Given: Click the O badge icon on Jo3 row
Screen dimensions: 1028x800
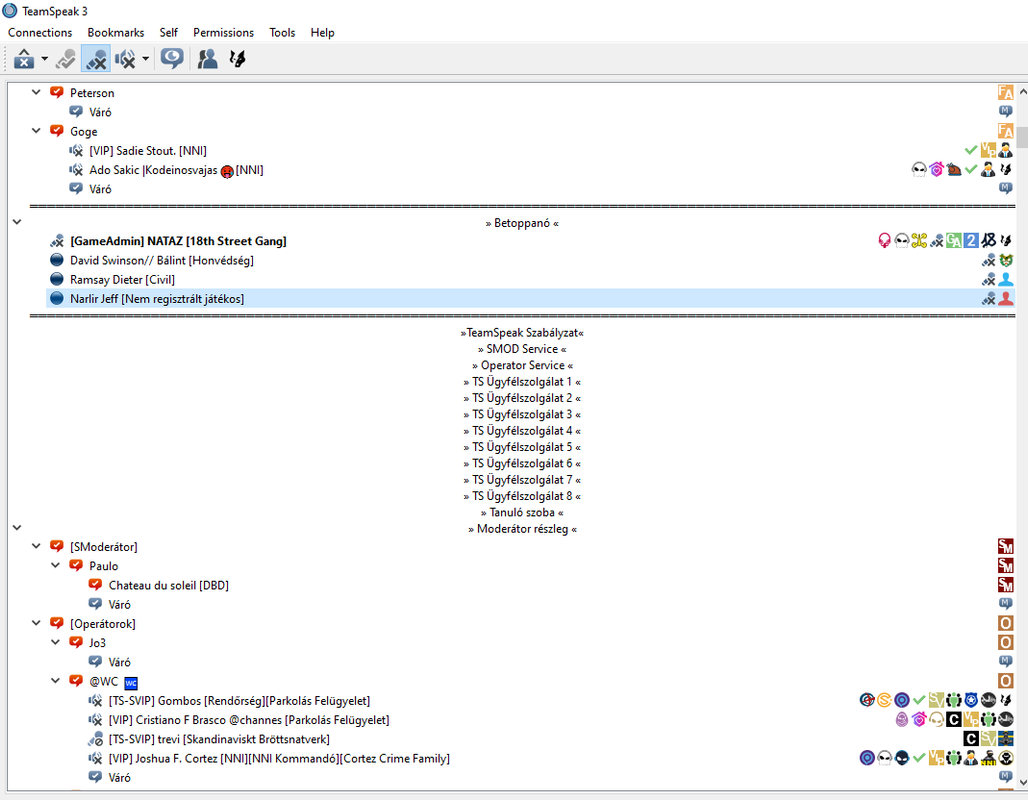Looking at the screenshot, I should (1005, 643).
